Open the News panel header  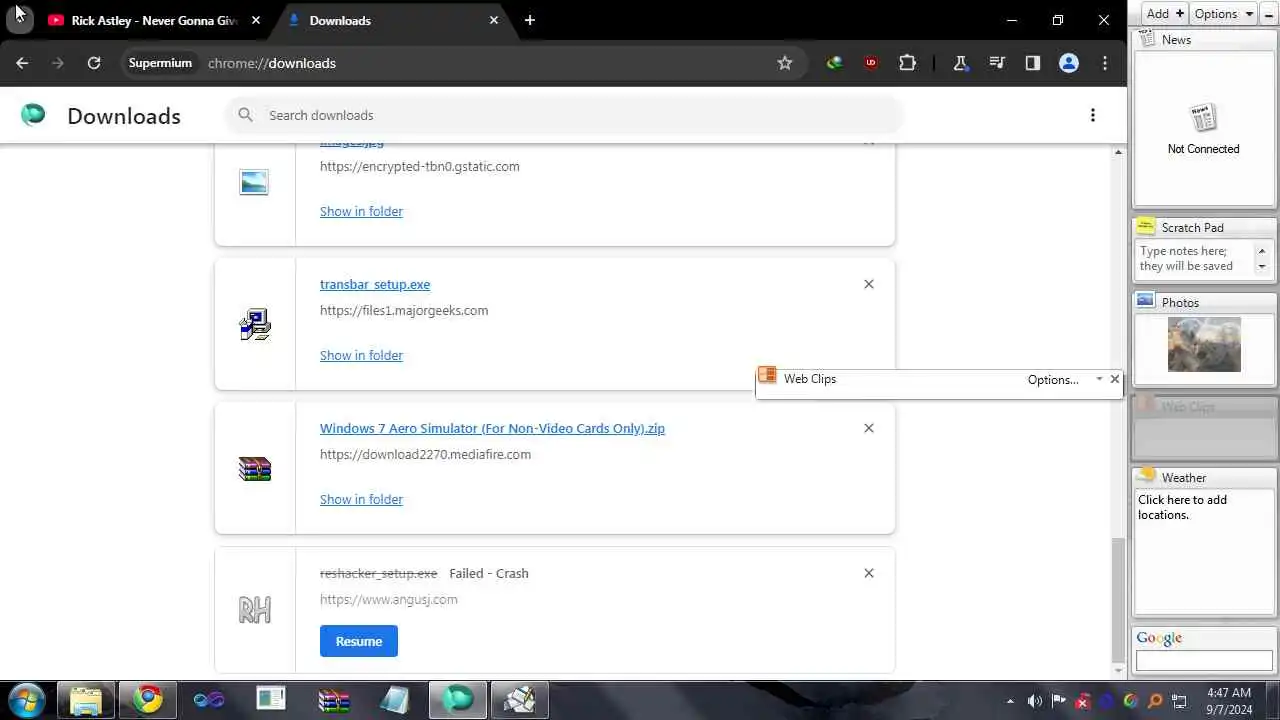tap(1204, 39)
